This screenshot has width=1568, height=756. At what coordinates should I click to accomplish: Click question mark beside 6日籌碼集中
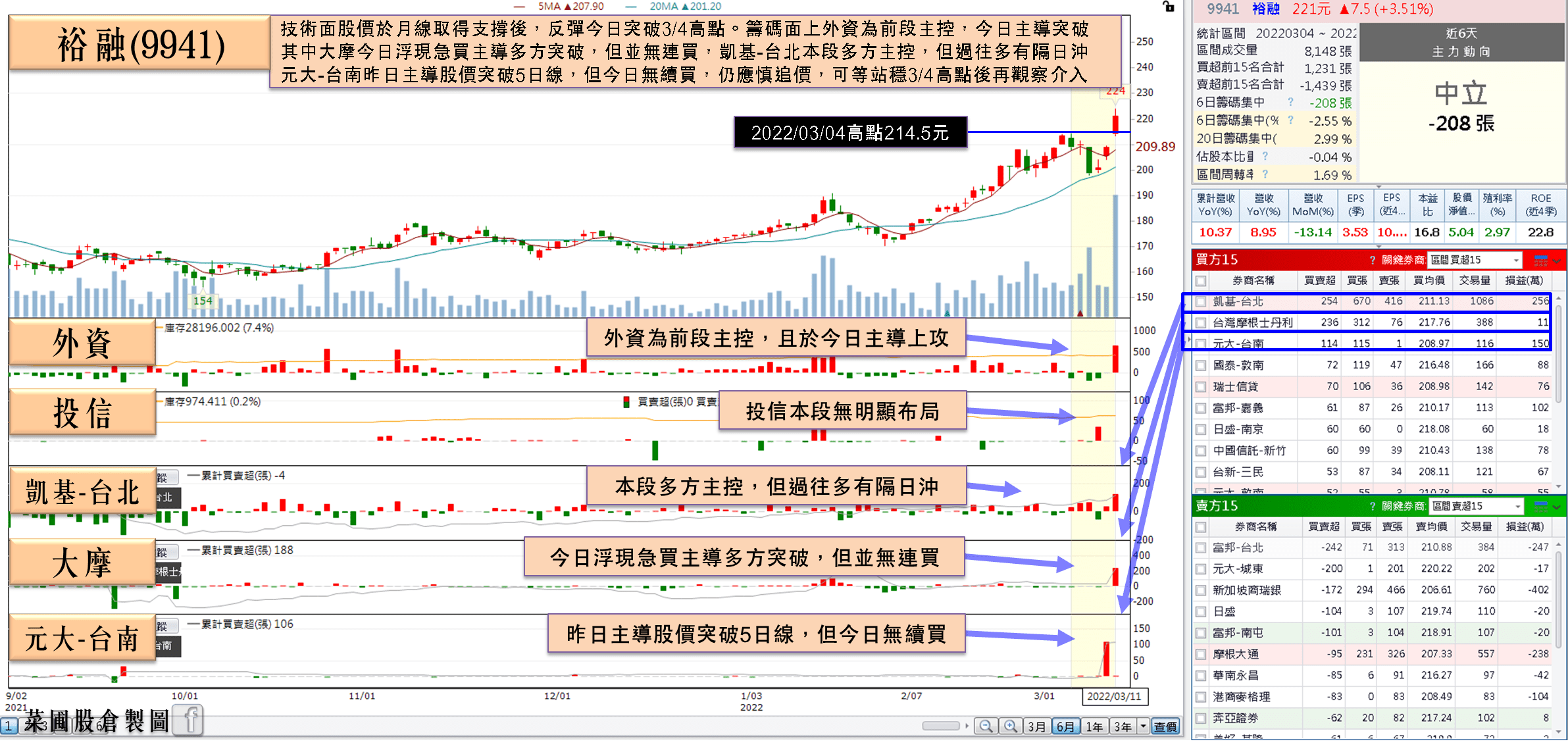[1290, 102]
